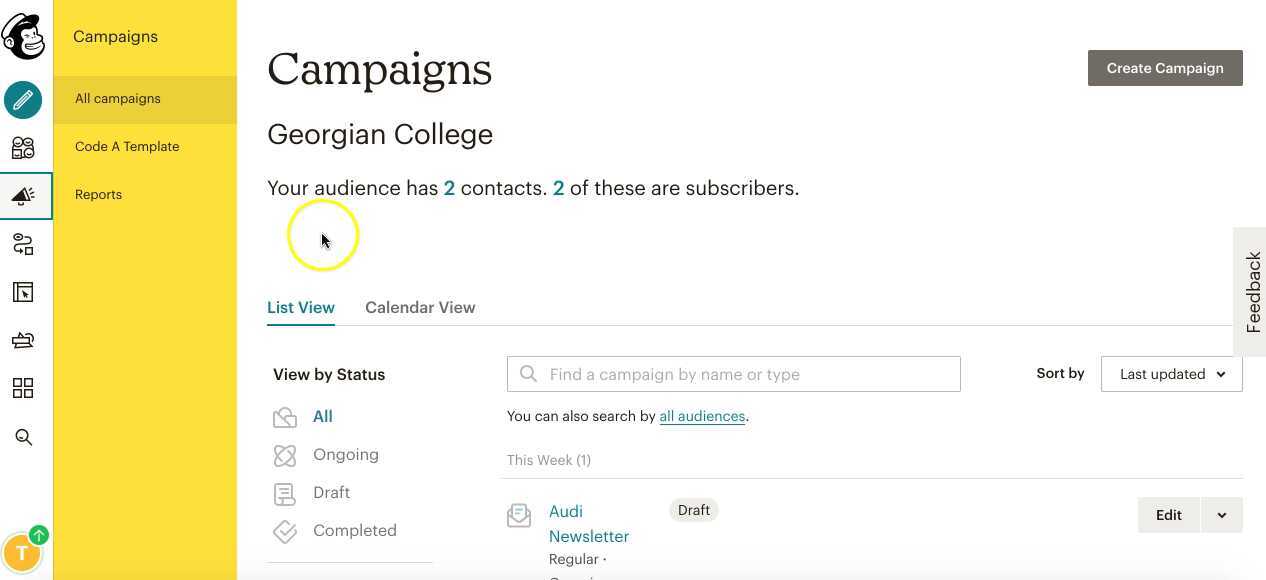Filter campaigns by Draft status

pyautogui.click(x=331, y=492)
